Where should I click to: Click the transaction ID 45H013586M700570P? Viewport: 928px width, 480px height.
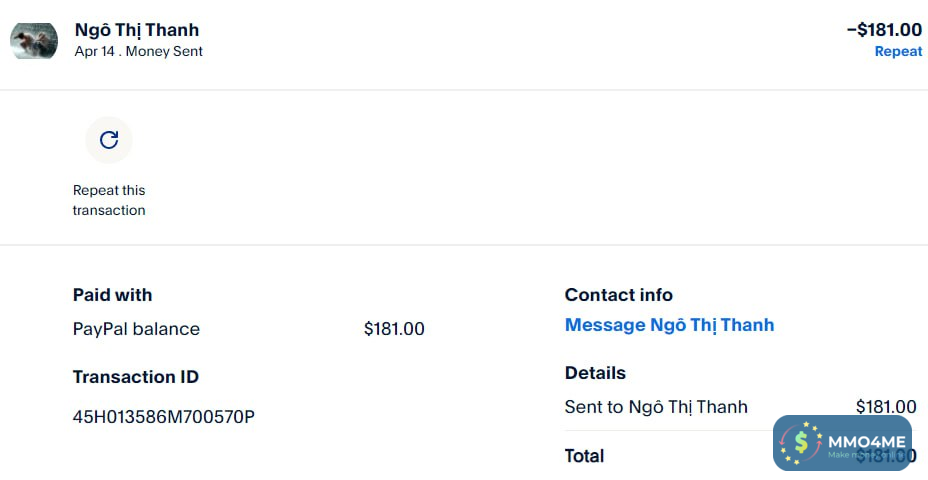(x=164, y=417)
